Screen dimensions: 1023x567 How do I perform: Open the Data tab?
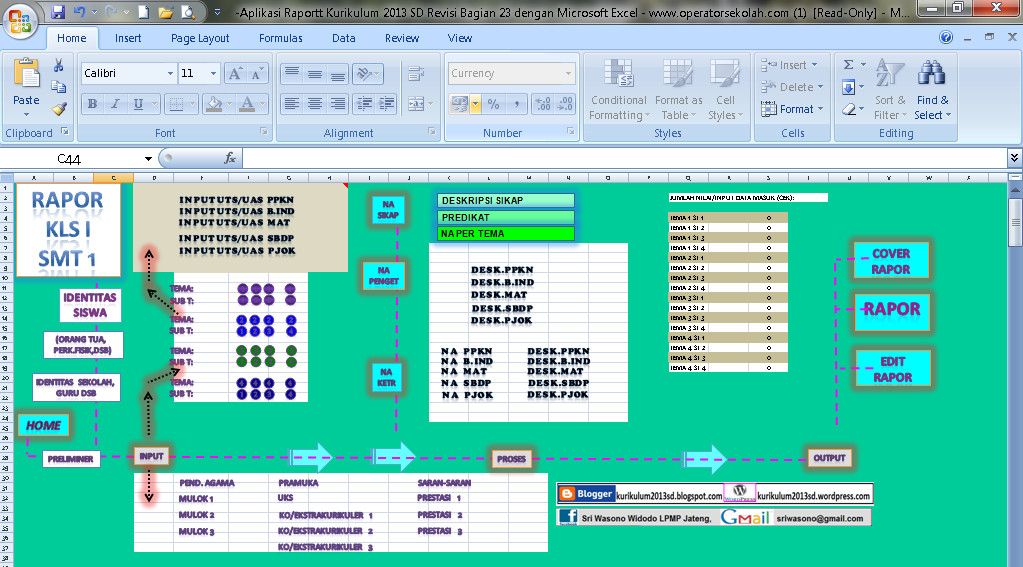coord(343,38)
